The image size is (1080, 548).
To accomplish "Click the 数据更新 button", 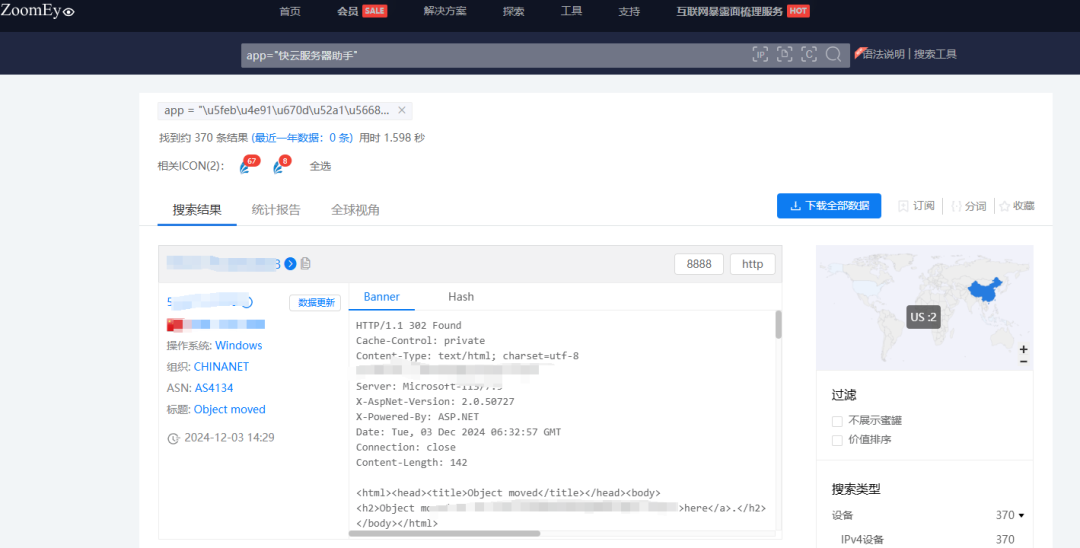I will coord(315,303).
